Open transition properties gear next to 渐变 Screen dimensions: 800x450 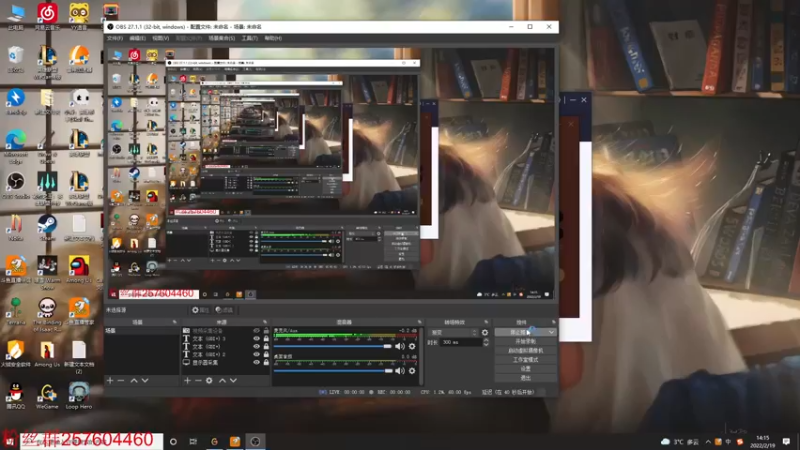(485, 333)
